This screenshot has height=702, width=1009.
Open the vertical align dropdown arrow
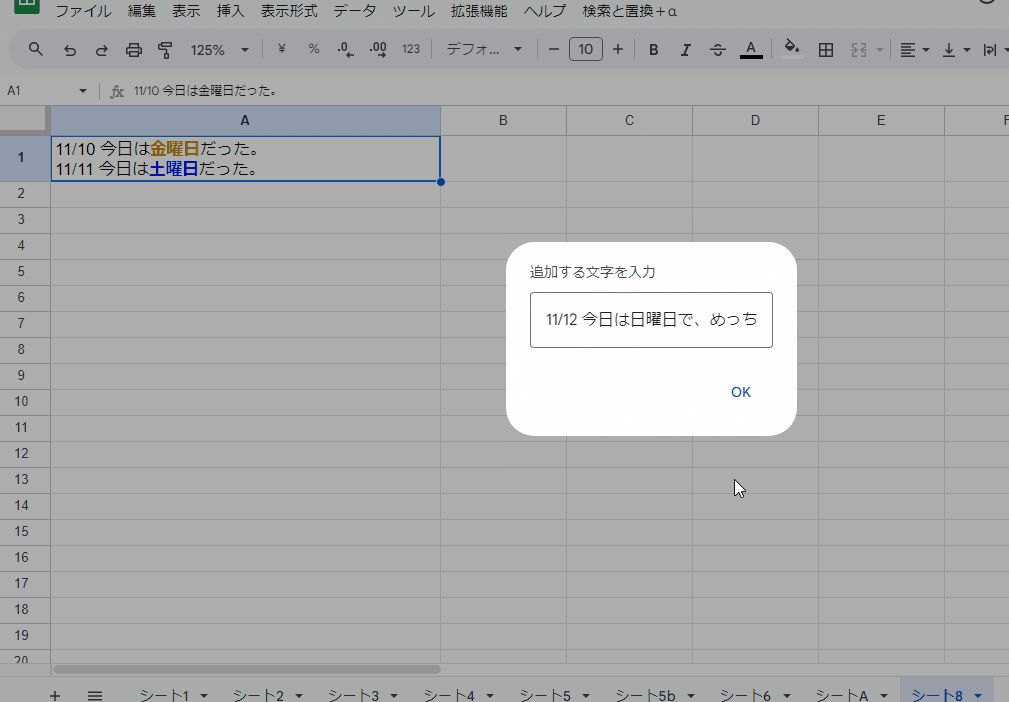pos(967,50)
